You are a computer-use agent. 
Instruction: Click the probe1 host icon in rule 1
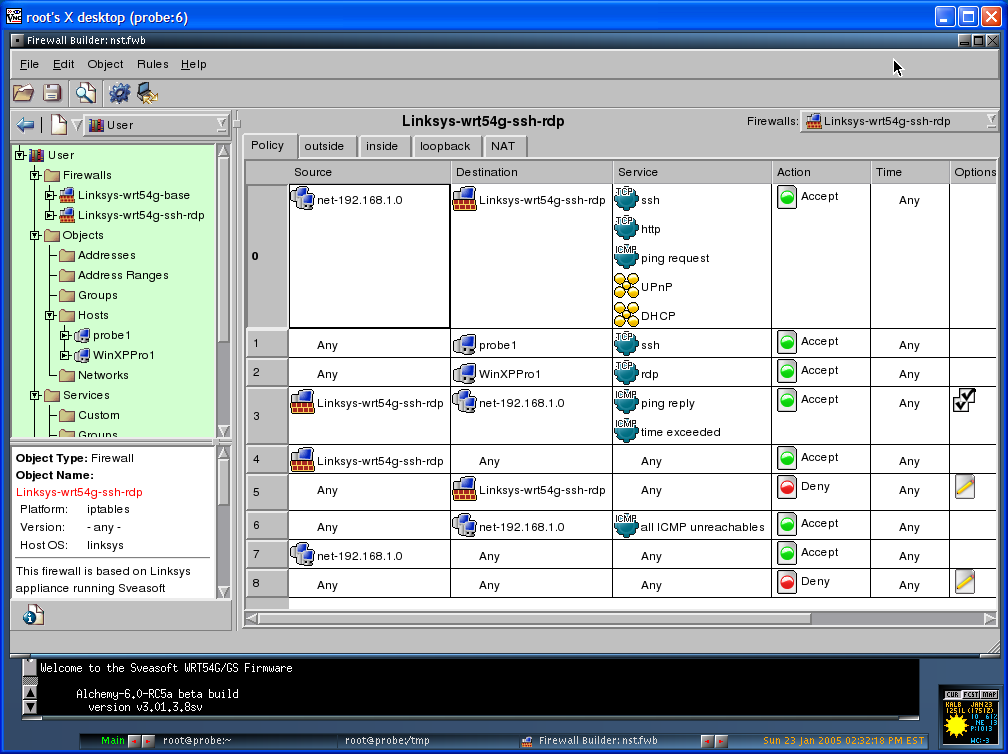(x=464, y=345)
